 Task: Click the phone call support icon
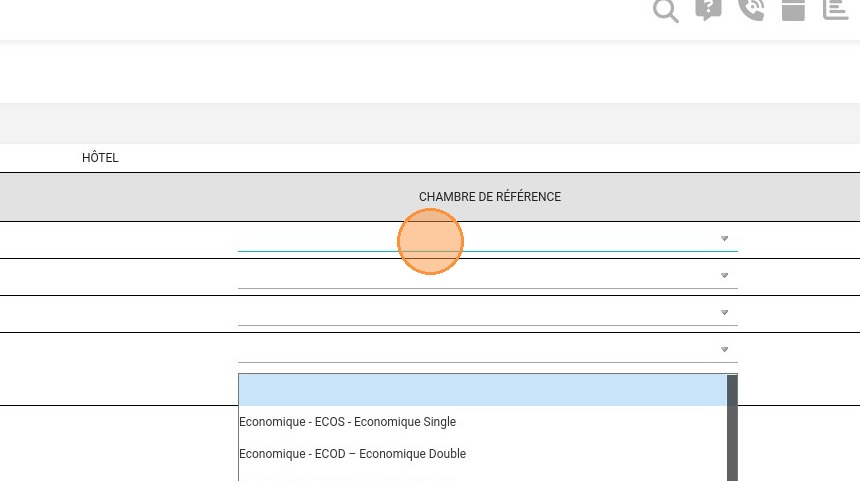tap(751, 9)
